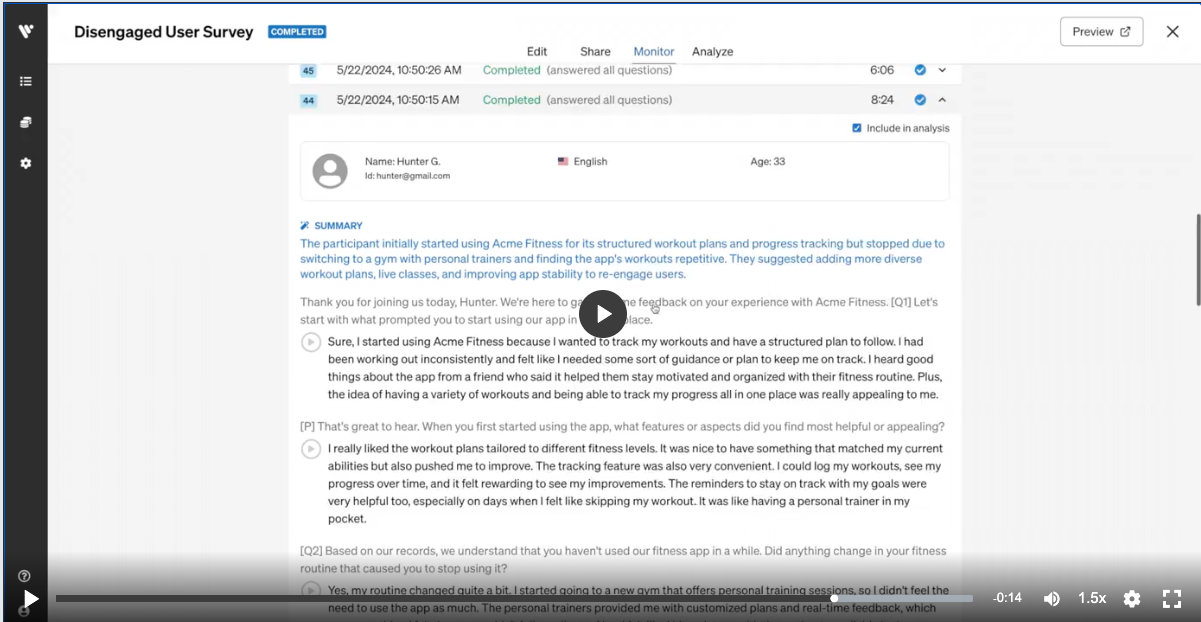The width and height of the screenshot is (1201, 622).
Task: Toggle the Include in analysis checkbox
Action: [857, 128]
